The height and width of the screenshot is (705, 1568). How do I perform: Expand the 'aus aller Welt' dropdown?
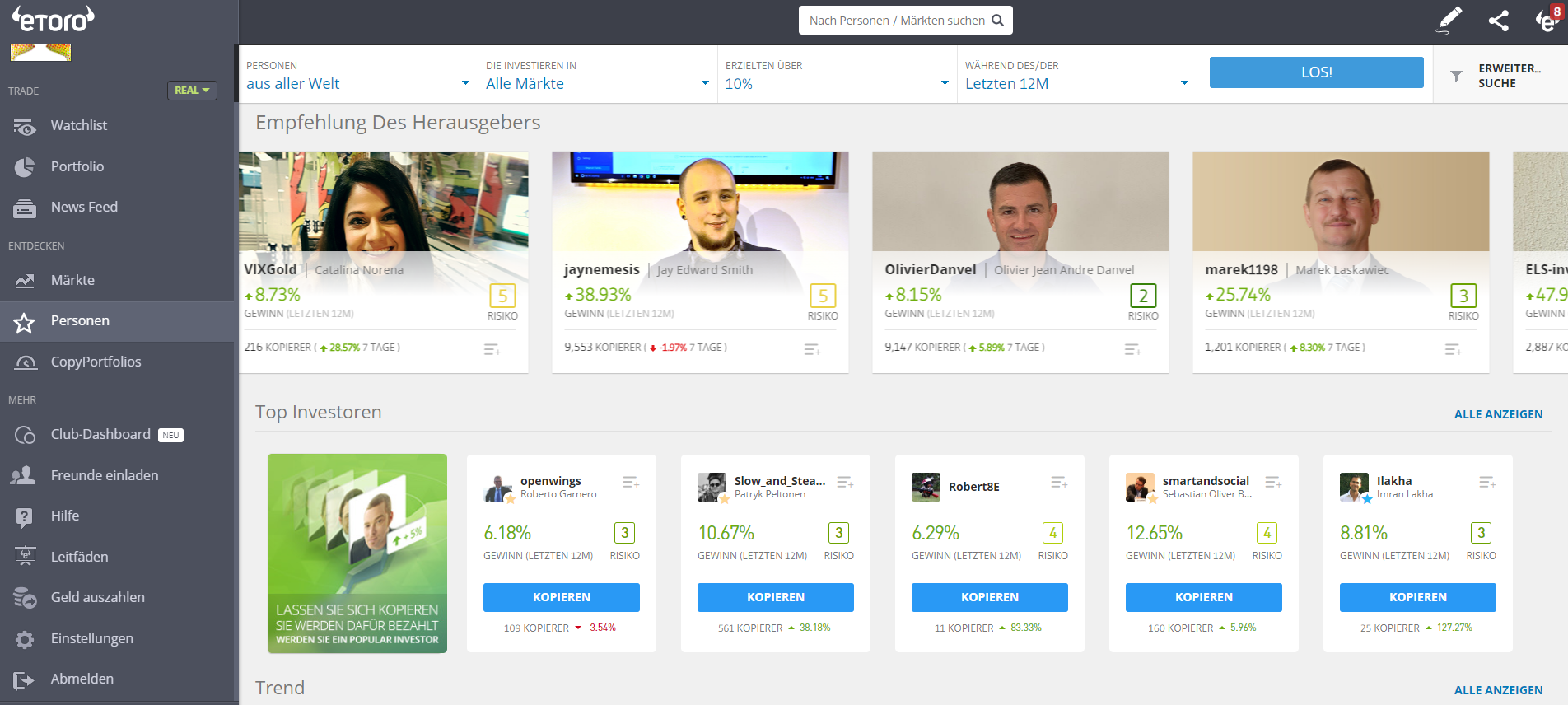[x=357, y=83]
